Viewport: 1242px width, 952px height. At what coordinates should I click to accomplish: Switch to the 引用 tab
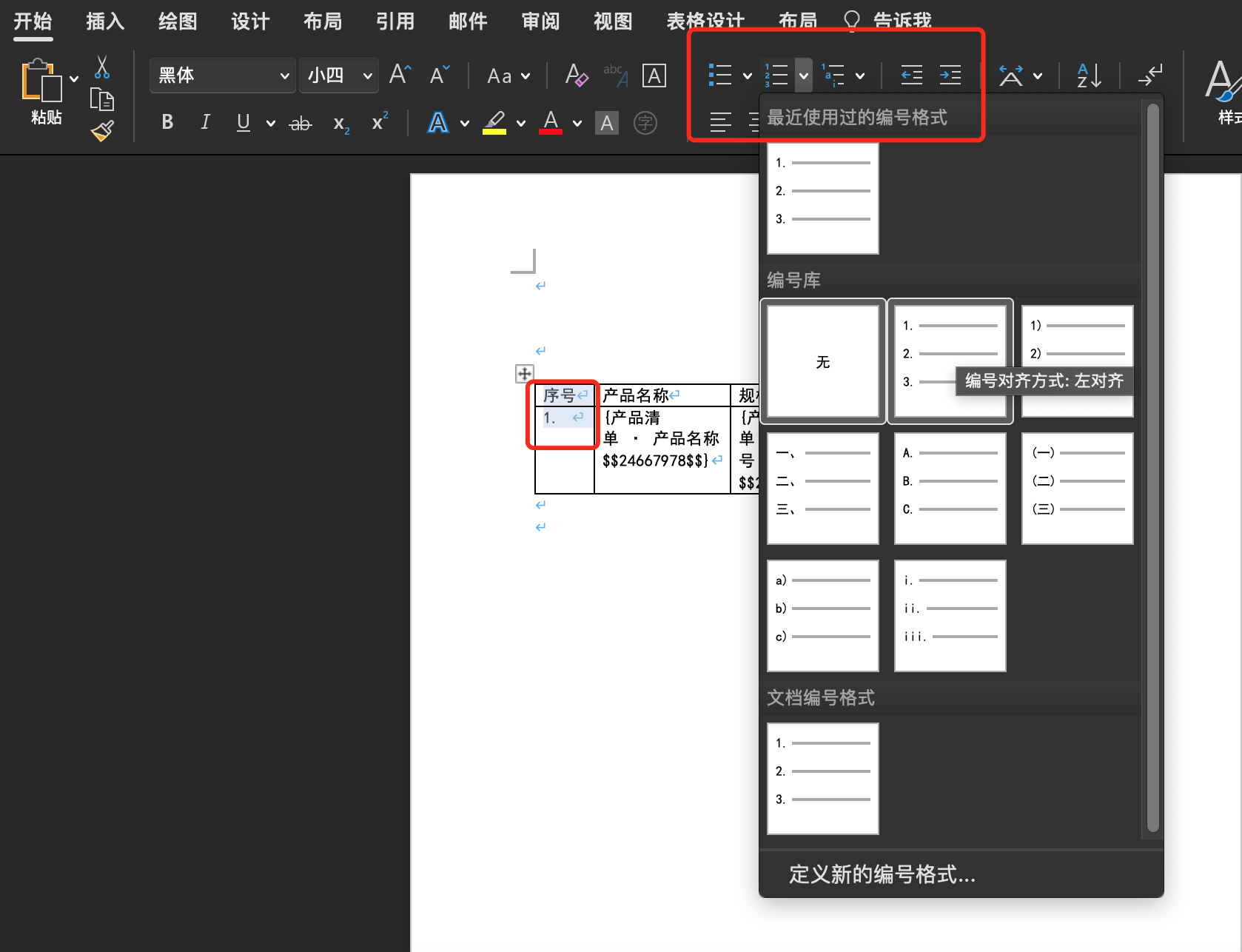click(x=395, y=21)
